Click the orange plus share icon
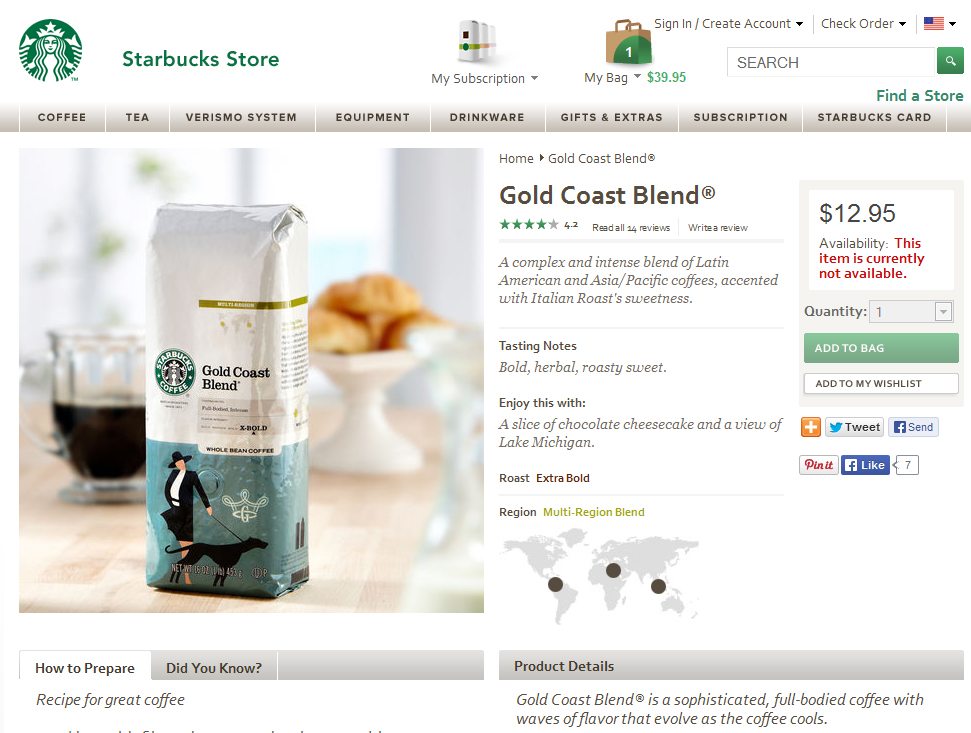The image size is (971, 733). 810,427
